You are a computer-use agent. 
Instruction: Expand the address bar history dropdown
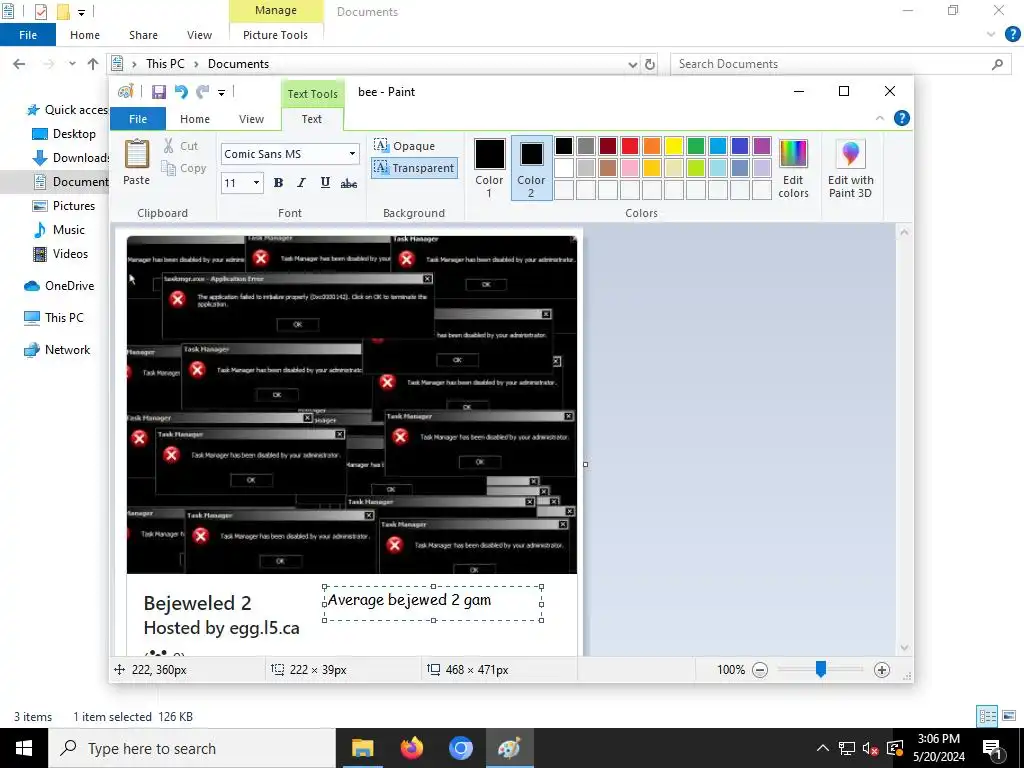(632, 64)
